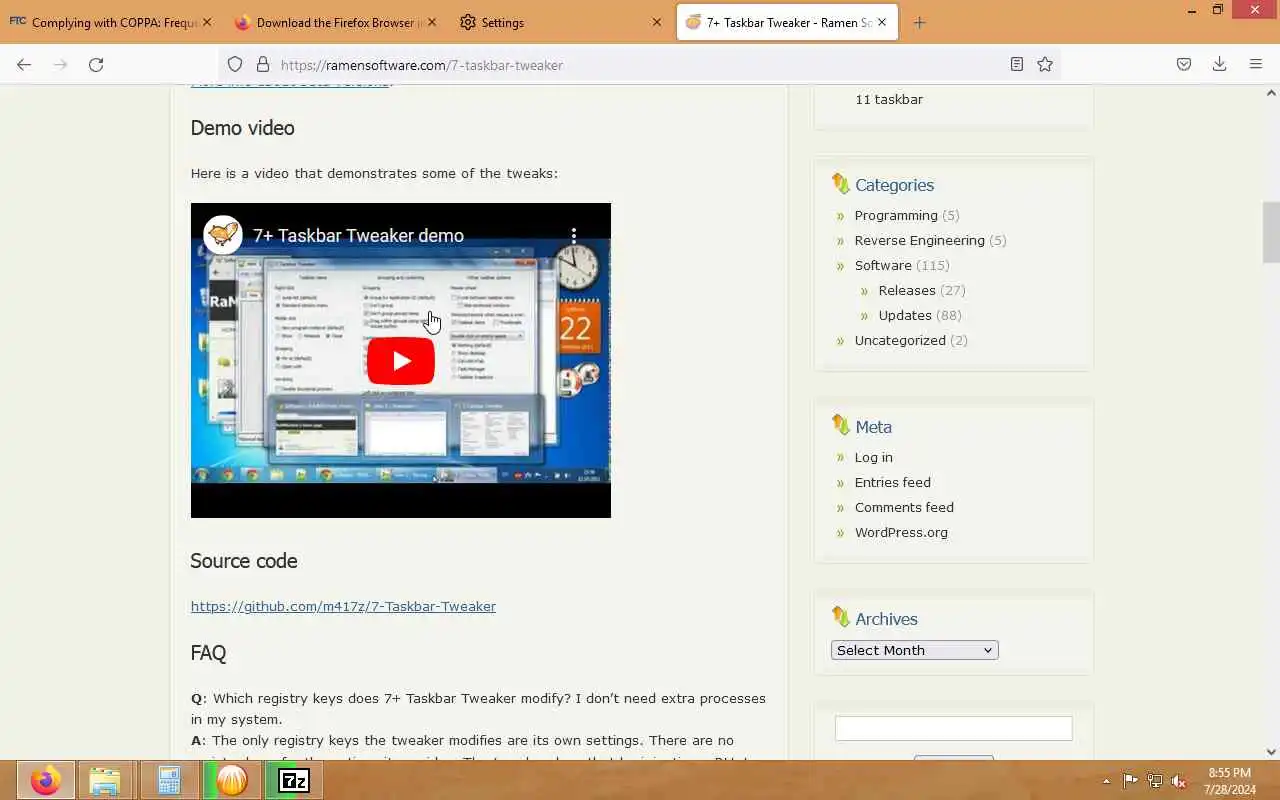Screen dimensions: 1280x800
Task: Show site security lock information
Action: point(263,64)
